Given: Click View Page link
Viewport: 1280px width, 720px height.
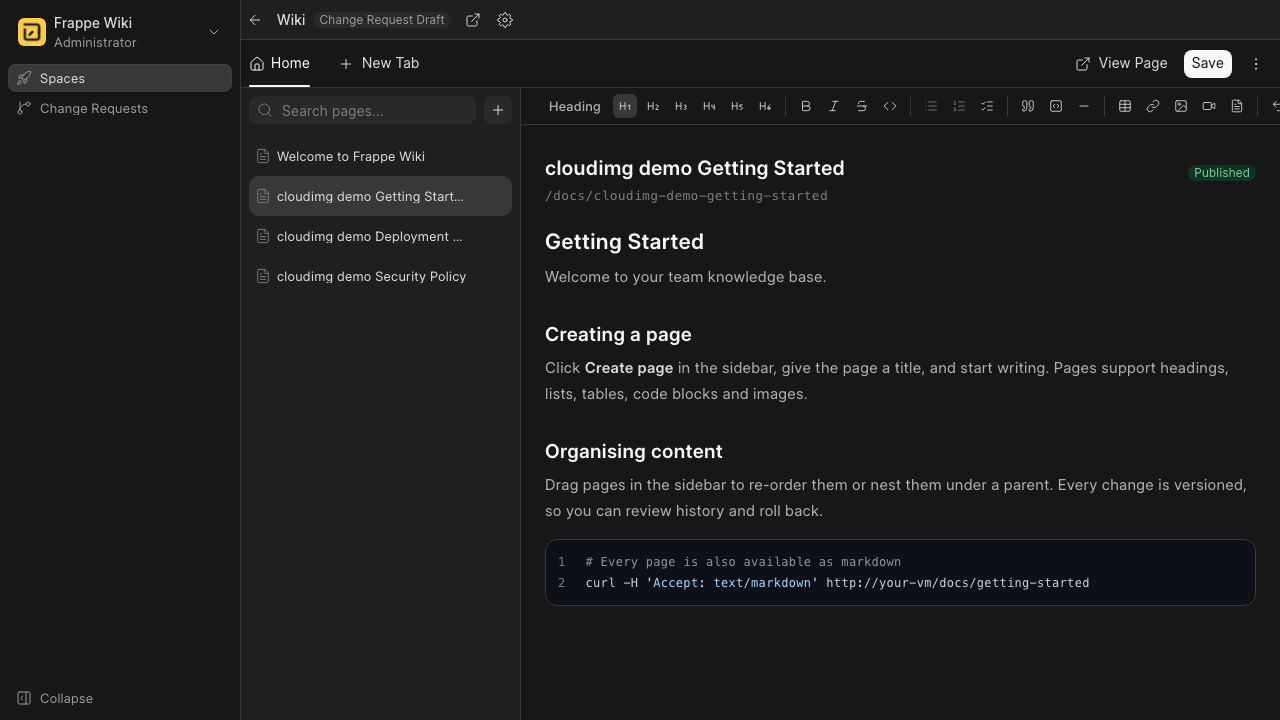Looking at the screenshot, I should pos(1121,63).
